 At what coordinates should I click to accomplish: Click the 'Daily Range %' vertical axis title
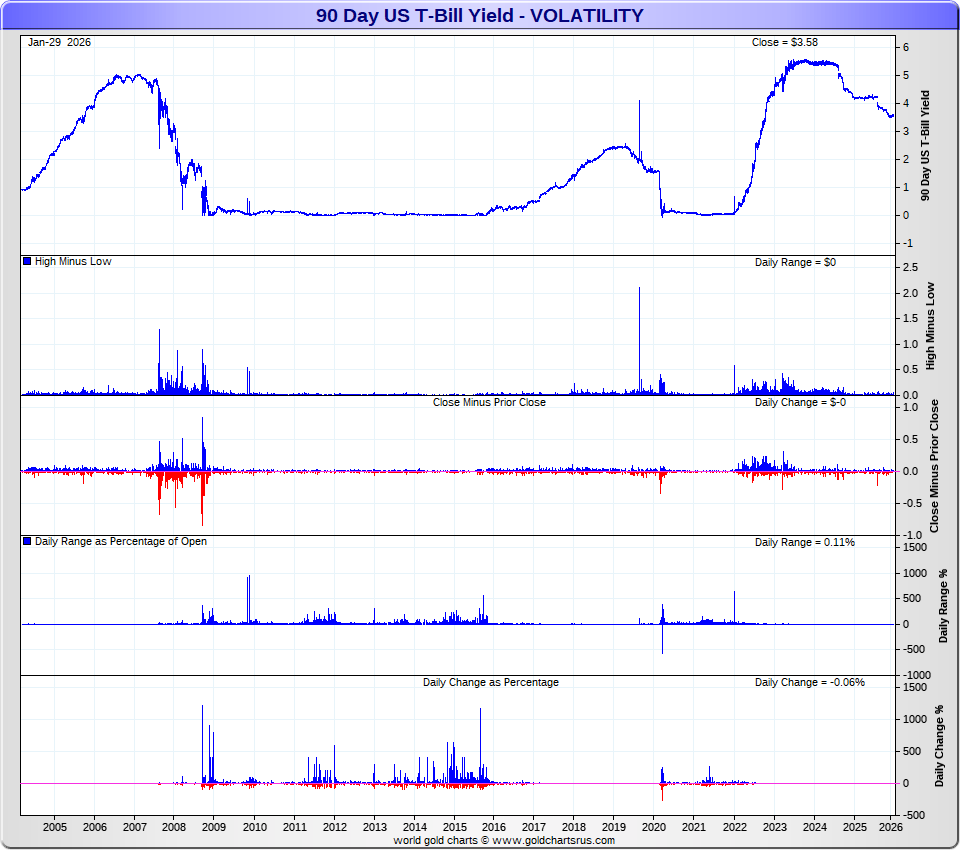click(x=943, y=605)
